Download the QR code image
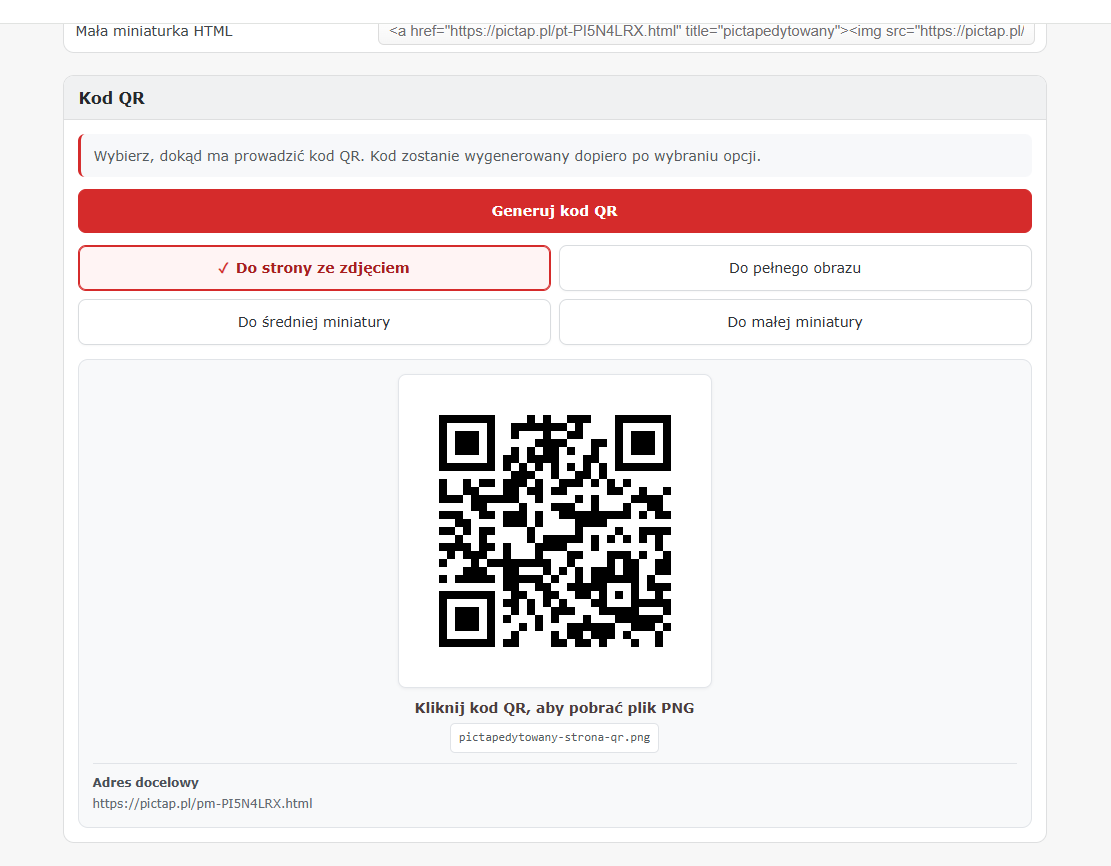The height and width of the screenshot is (866, 1111). [555, 531]
